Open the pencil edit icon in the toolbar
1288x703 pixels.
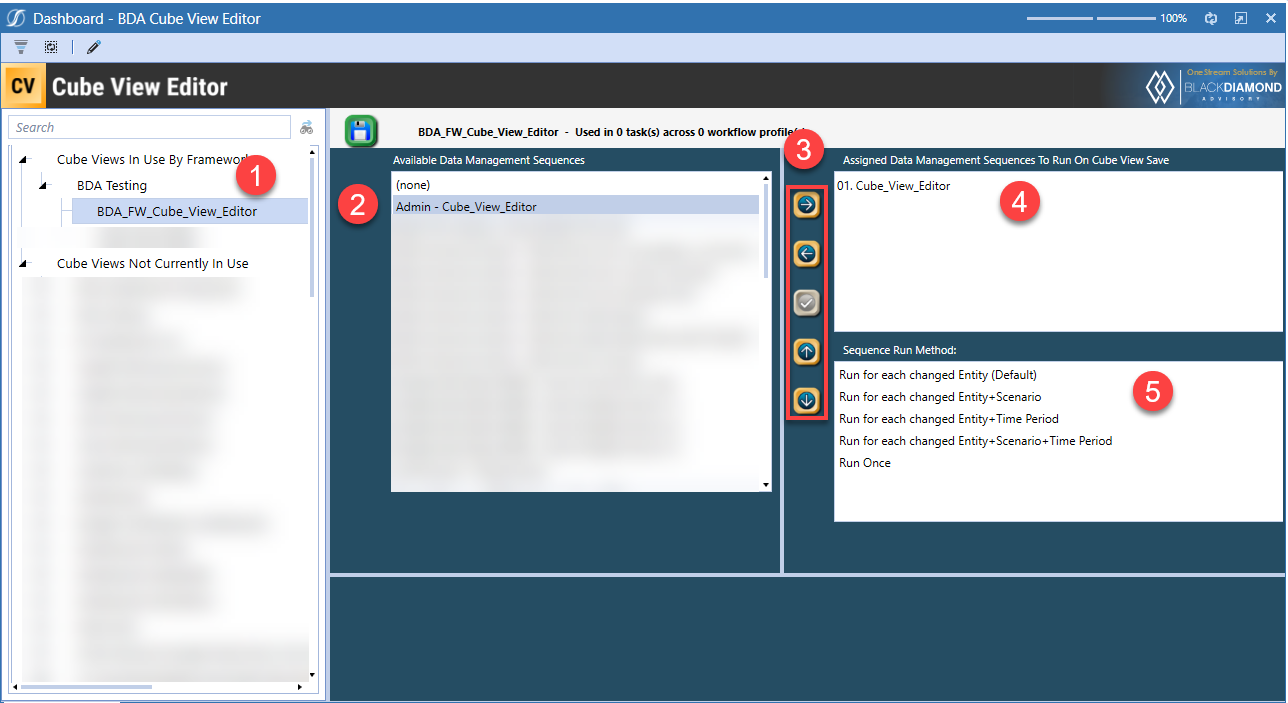[93, 46]
